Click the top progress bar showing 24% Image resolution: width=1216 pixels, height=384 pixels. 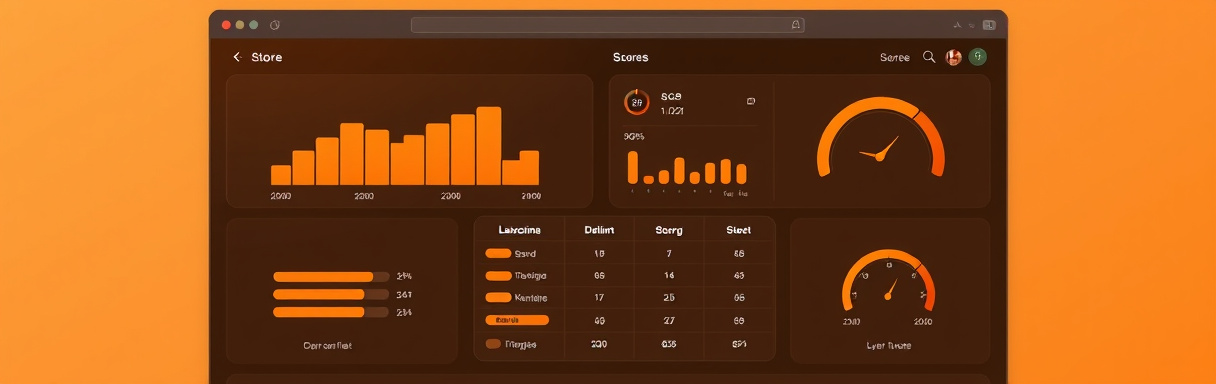pyautogui.click(x=331, y=276)
